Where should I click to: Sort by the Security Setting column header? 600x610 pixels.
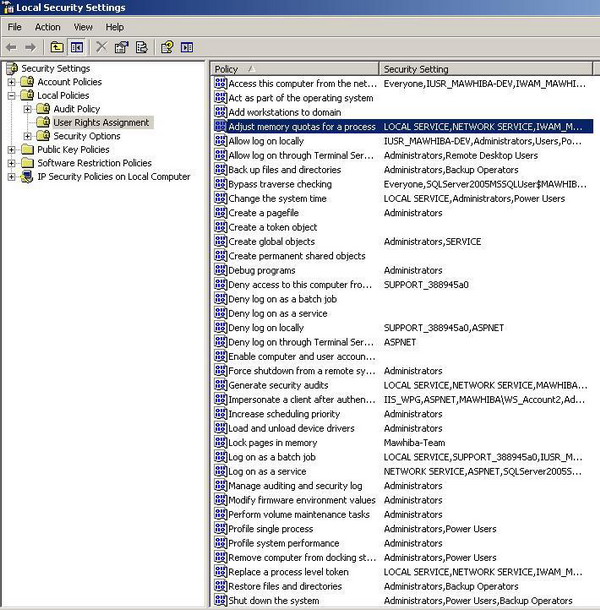point(486,69)
